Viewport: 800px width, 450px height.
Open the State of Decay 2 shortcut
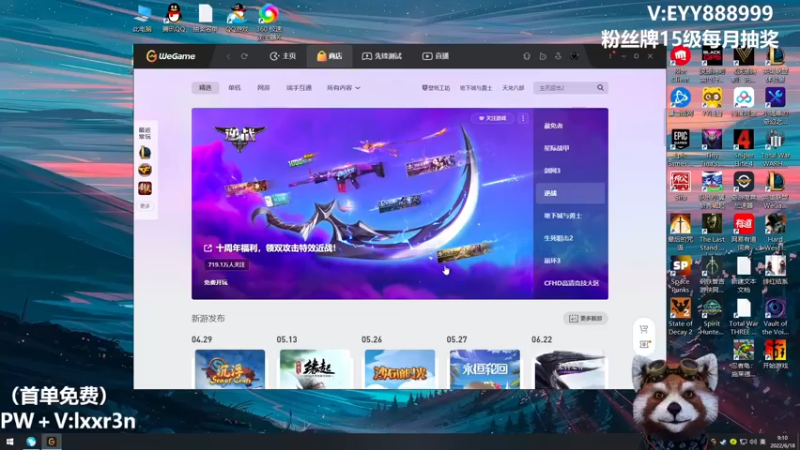680,316
